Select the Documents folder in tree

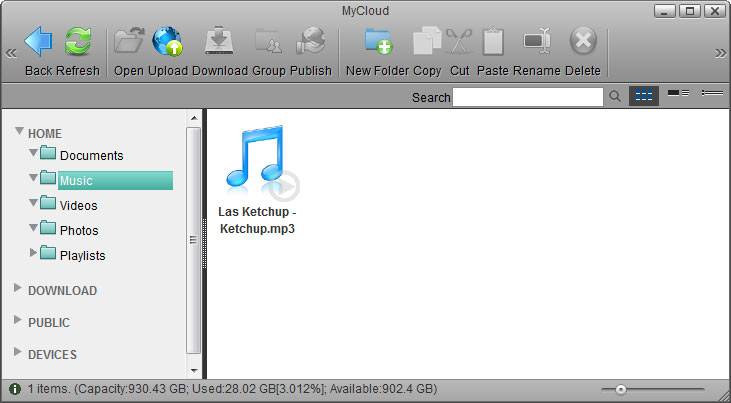pos(90,155)
